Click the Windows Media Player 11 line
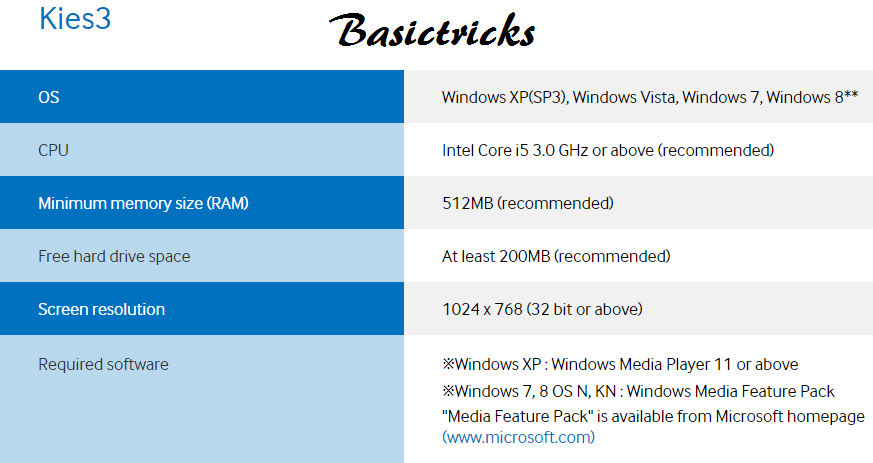 (x=620, y=364)
